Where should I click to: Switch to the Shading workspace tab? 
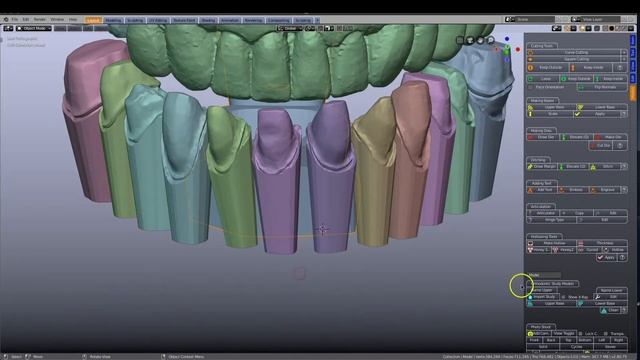coord(208,20)
